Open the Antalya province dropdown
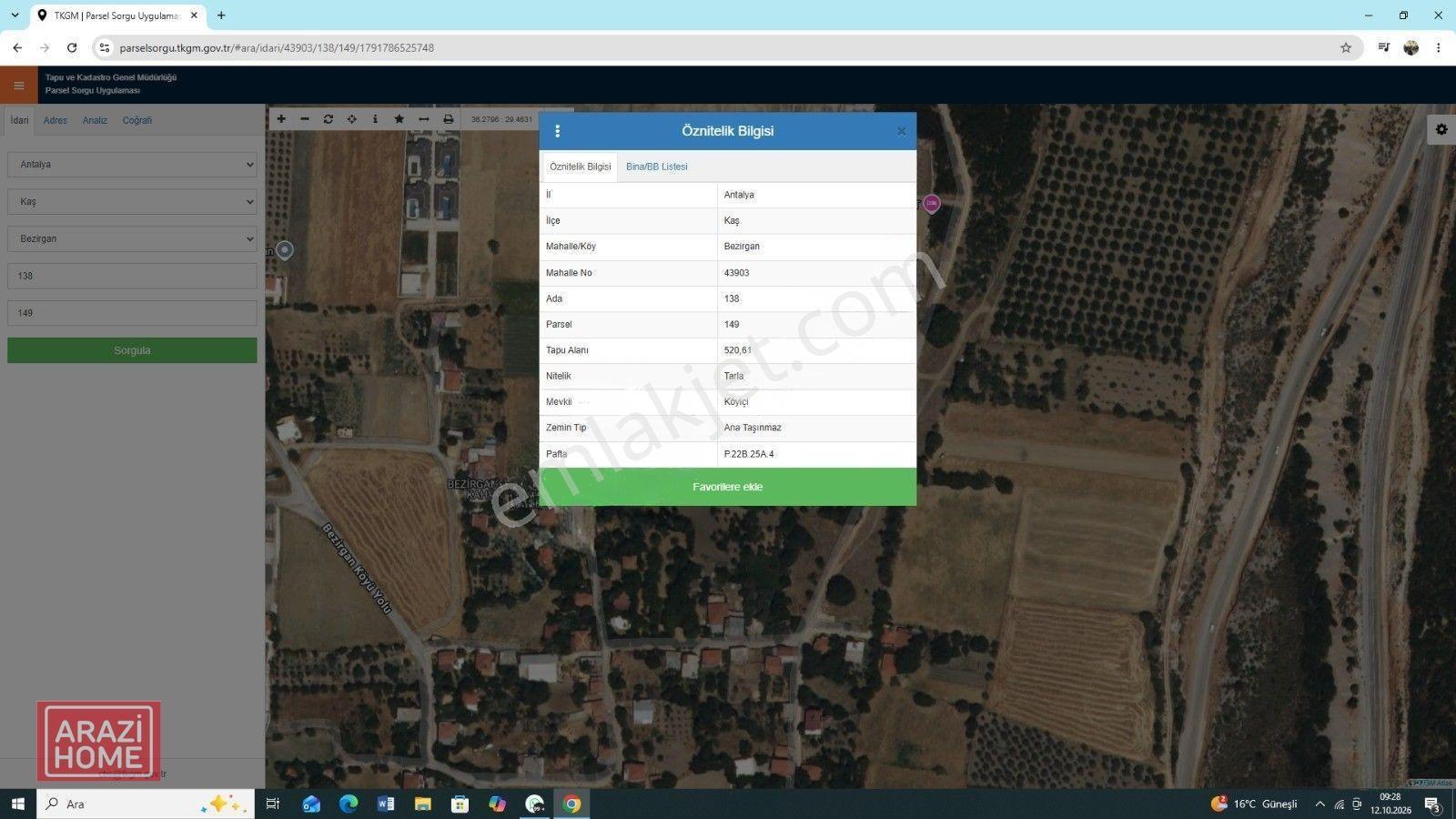The height and width of the screenshot is (819, 1456). pos(132,165)
